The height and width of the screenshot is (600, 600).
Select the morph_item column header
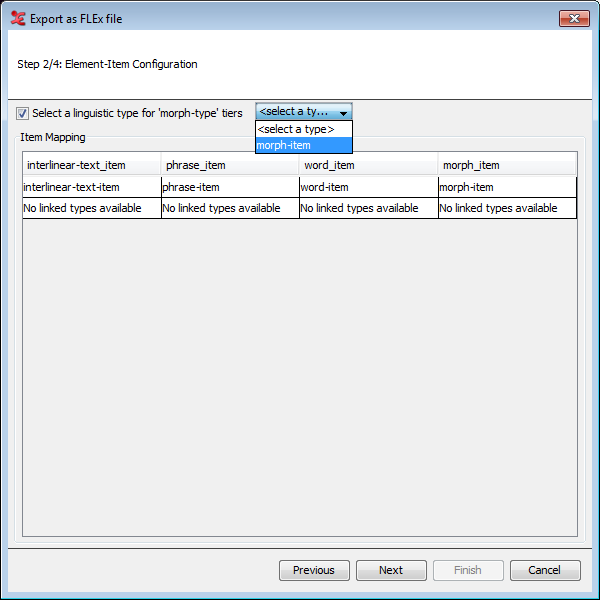507,165
